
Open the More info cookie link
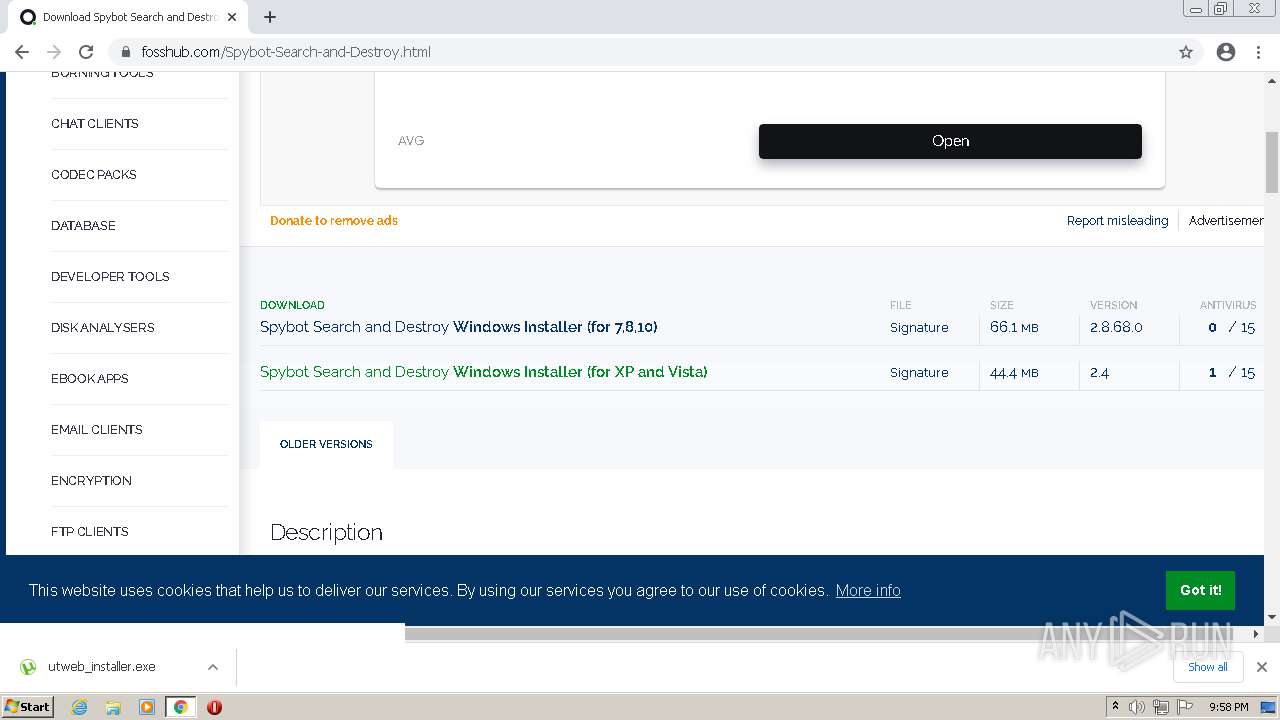pyautogui.click(x=868, y=591)
